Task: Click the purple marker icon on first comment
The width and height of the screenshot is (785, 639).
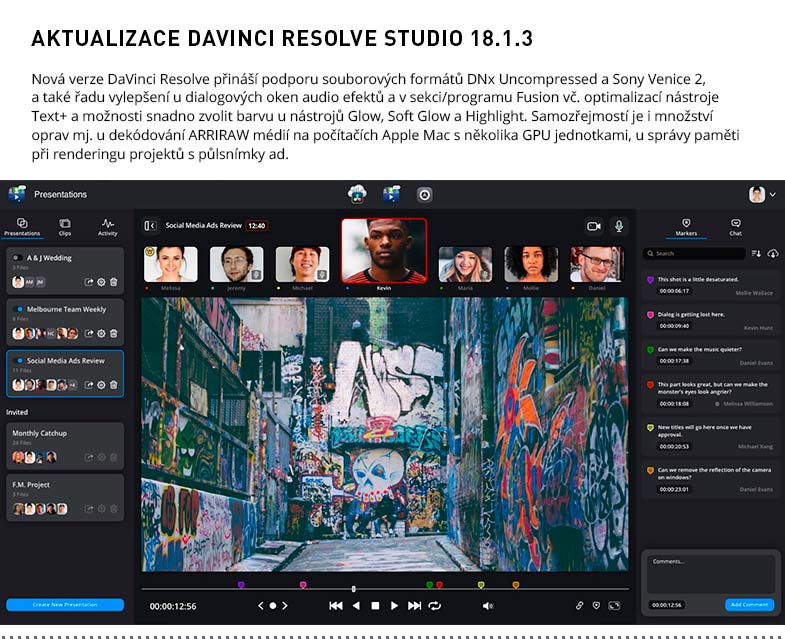Action: [650, 280]
